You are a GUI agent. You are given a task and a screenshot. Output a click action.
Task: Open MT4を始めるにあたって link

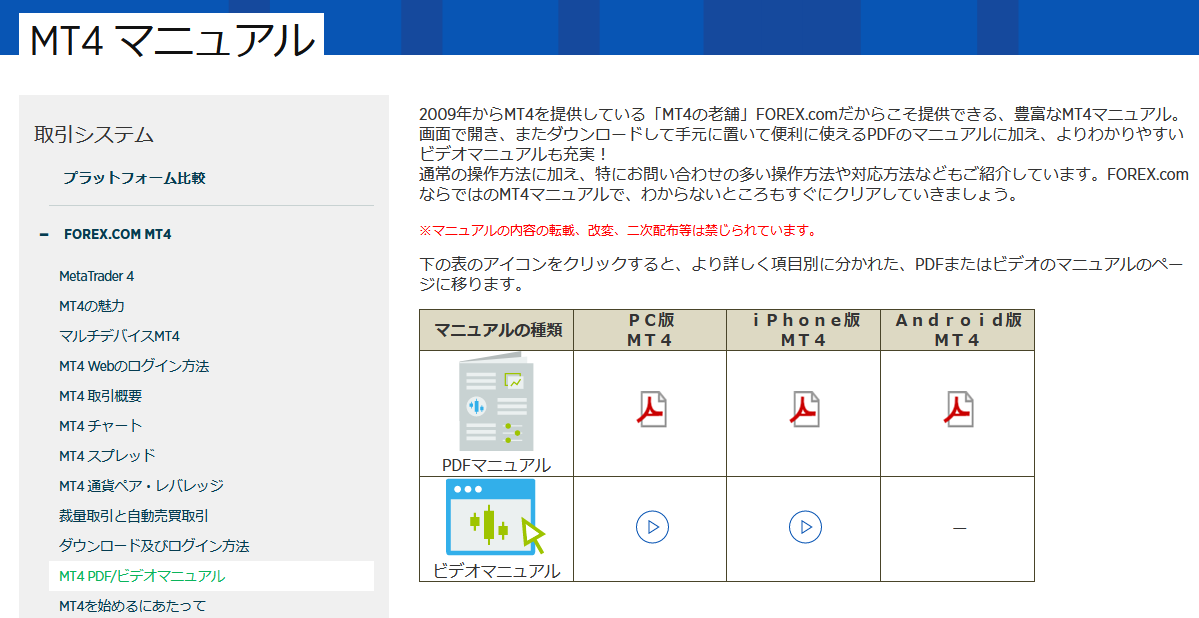[x=132, y=606]
